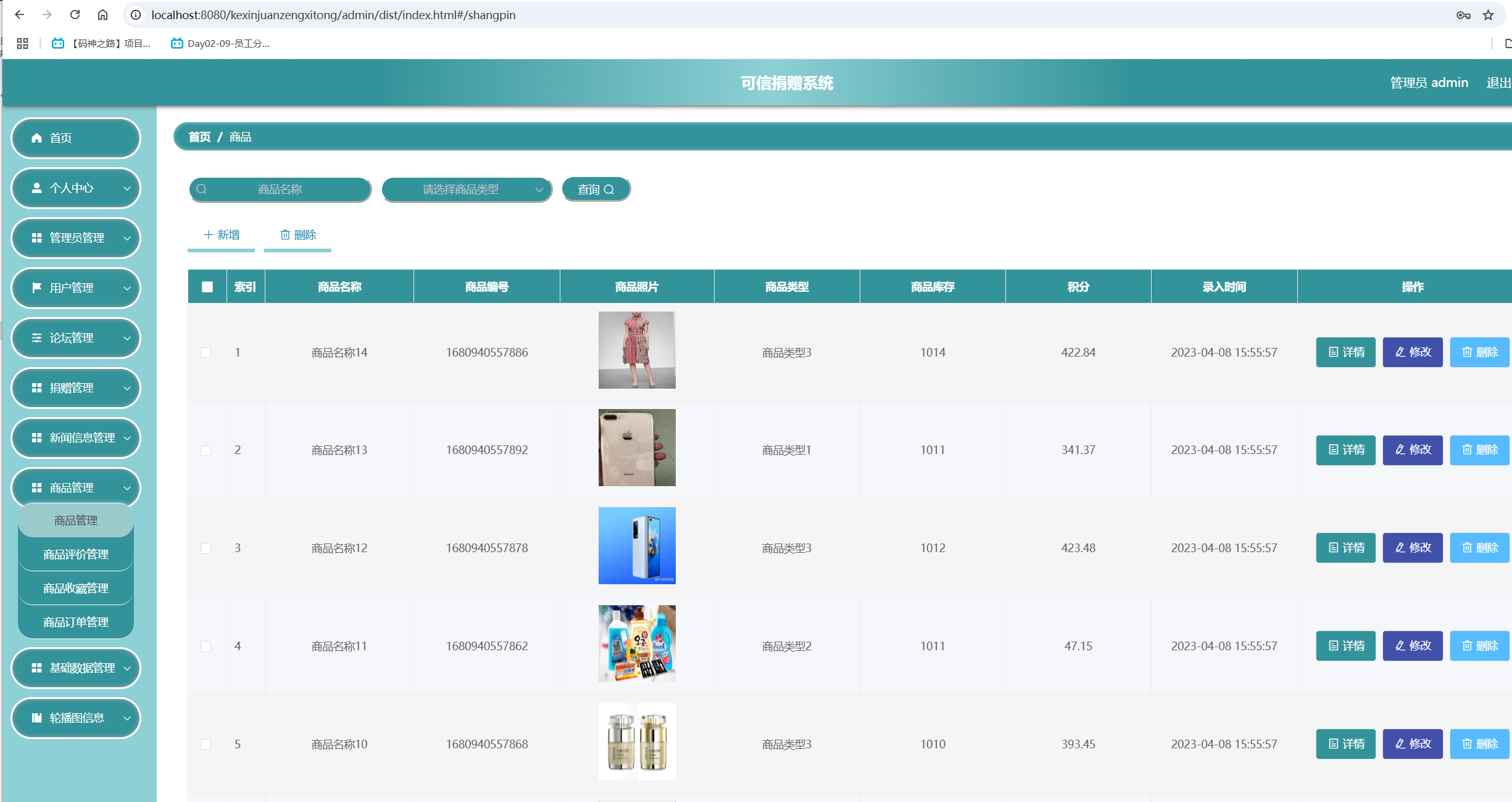Expand 新闻信息管理 menu chevron
Viewport: 1512px width, 802px height.
tap(127, 438)
